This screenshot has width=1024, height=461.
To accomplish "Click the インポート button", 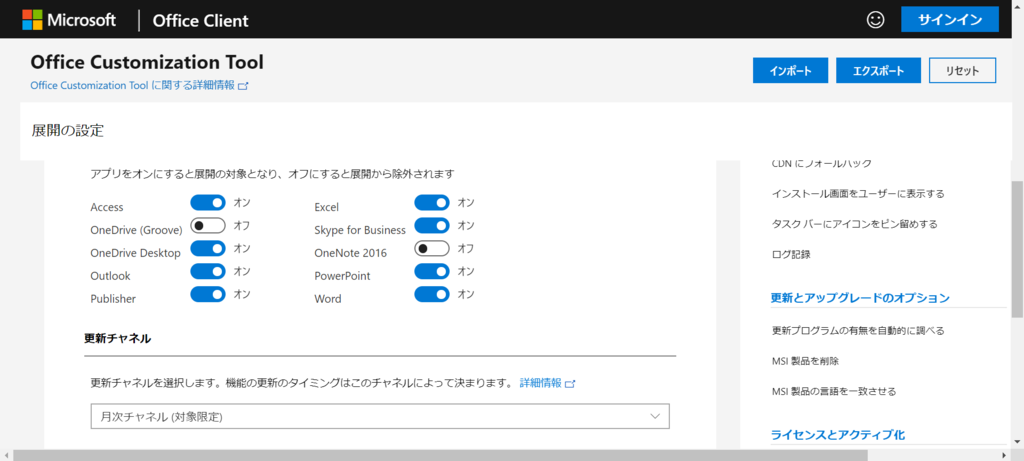I will tap(790, 71).
